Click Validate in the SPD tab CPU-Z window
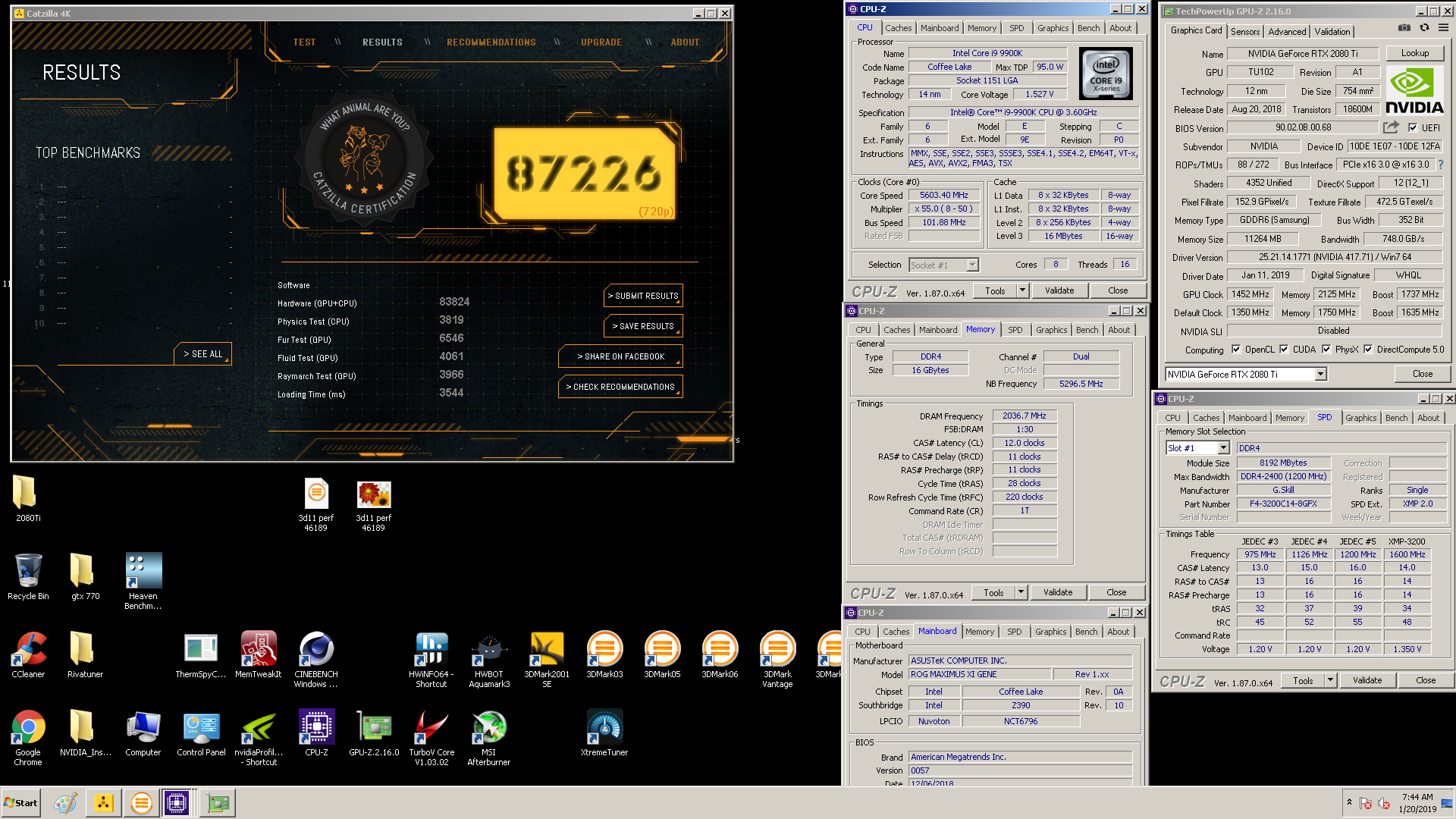The width and height of the screenshot is (1456, 819). 1367,680
